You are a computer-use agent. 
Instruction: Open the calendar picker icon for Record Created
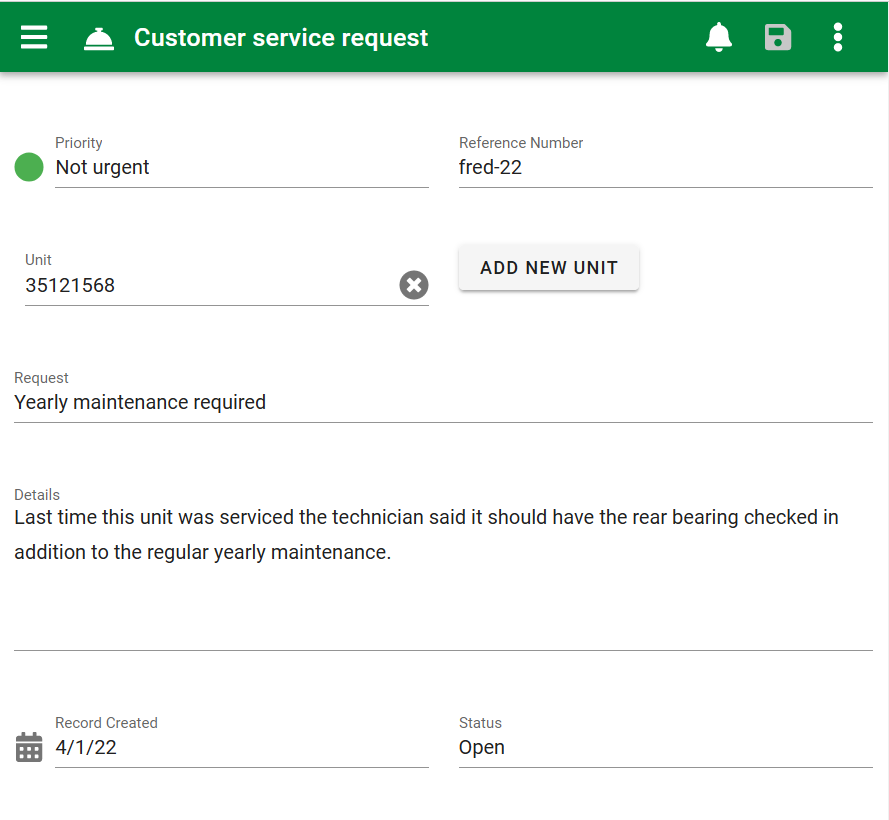tap(29, 747)
